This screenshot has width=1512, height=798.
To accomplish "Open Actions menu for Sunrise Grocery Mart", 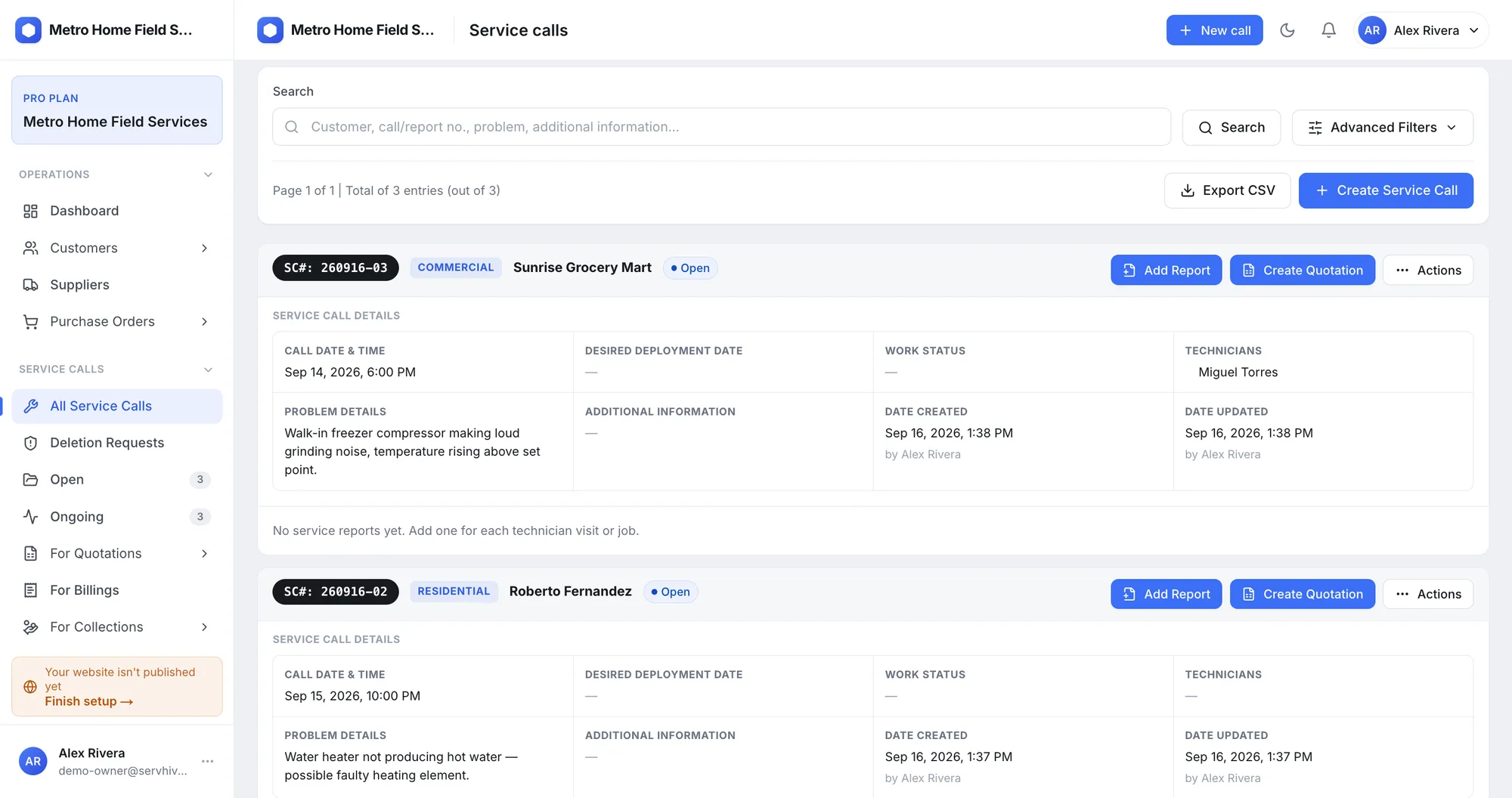I will point(1427,271).
